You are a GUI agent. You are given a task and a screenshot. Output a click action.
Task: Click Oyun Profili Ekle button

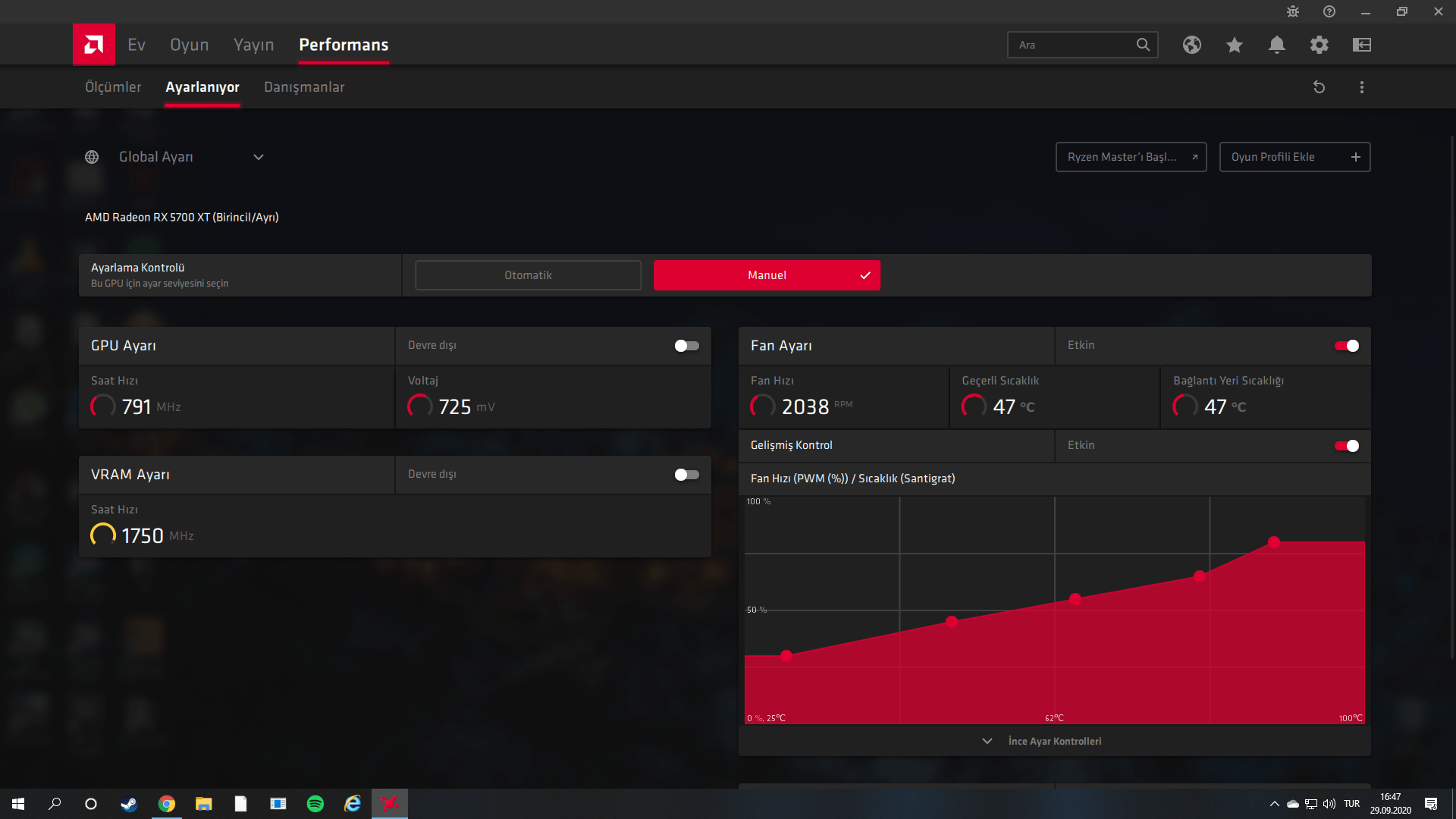click(x=1294, y=157)
